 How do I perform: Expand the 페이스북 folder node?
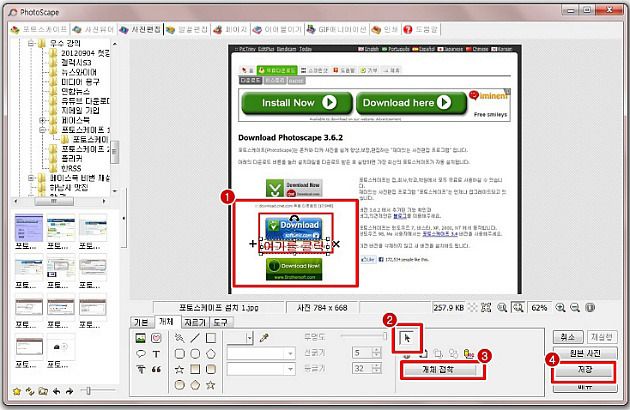(43, 120)
